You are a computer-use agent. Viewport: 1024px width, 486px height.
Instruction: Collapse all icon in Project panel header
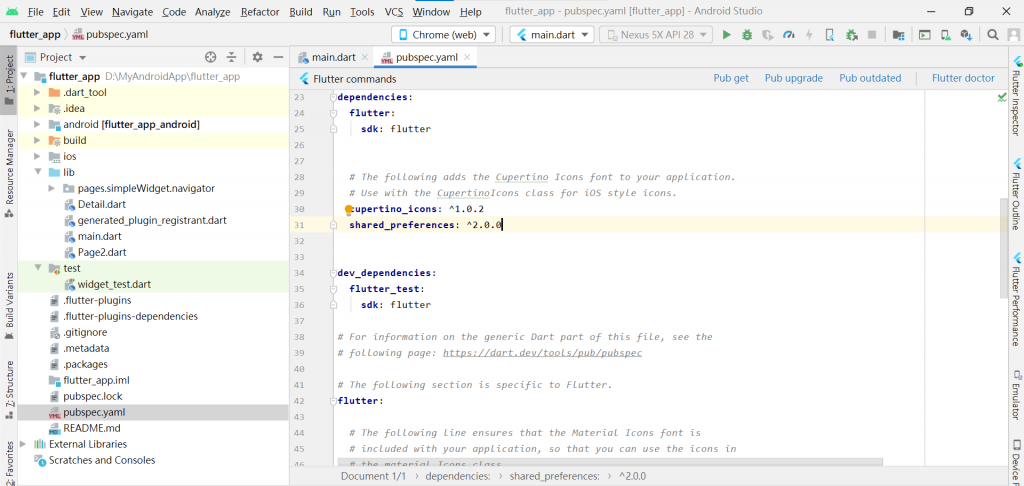coord(231,57)
